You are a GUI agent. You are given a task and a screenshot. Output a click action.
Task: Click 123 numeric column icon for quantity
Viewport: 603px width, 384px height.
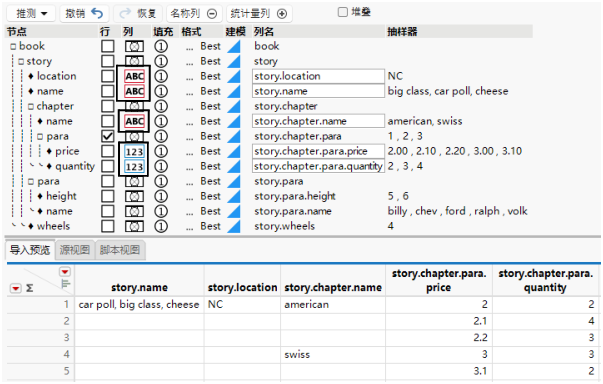coord(134,166)
